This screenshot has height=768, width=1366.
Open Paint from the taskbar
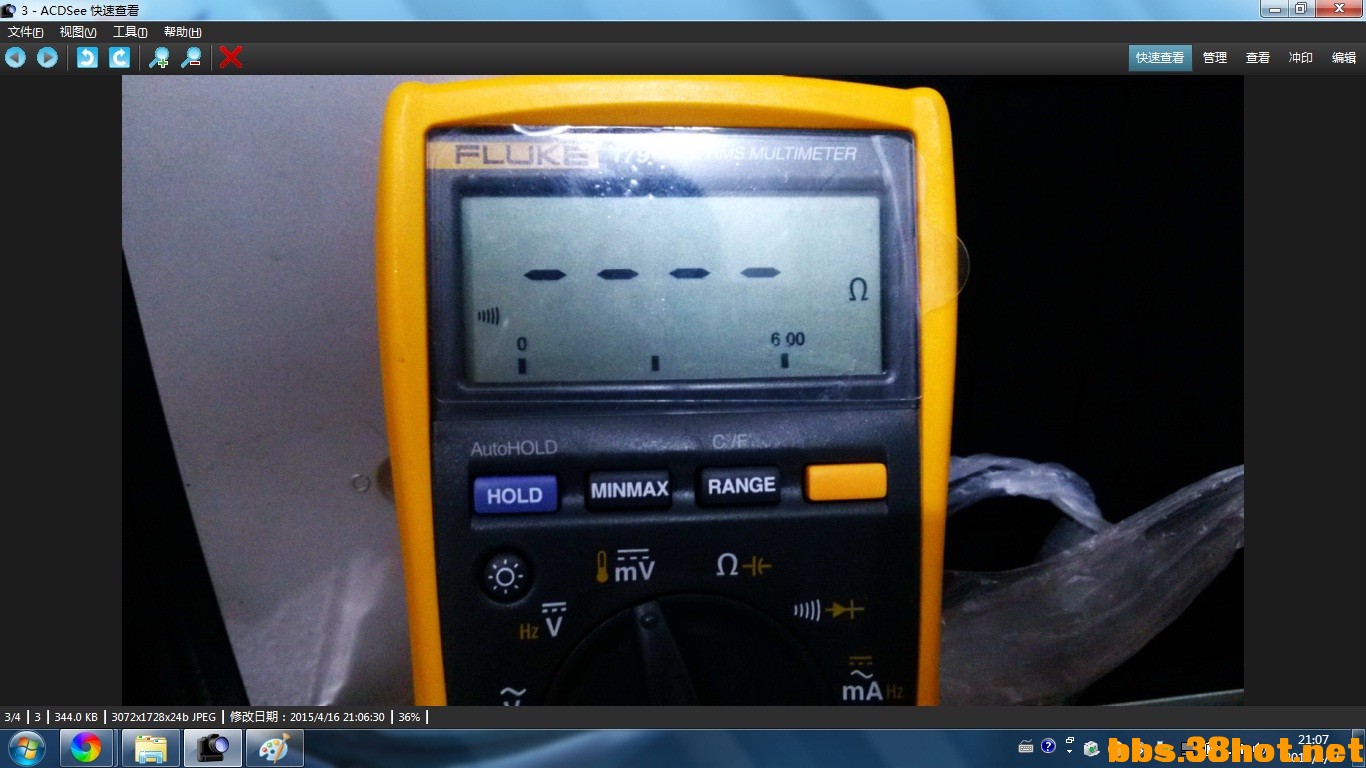[274, 748]
